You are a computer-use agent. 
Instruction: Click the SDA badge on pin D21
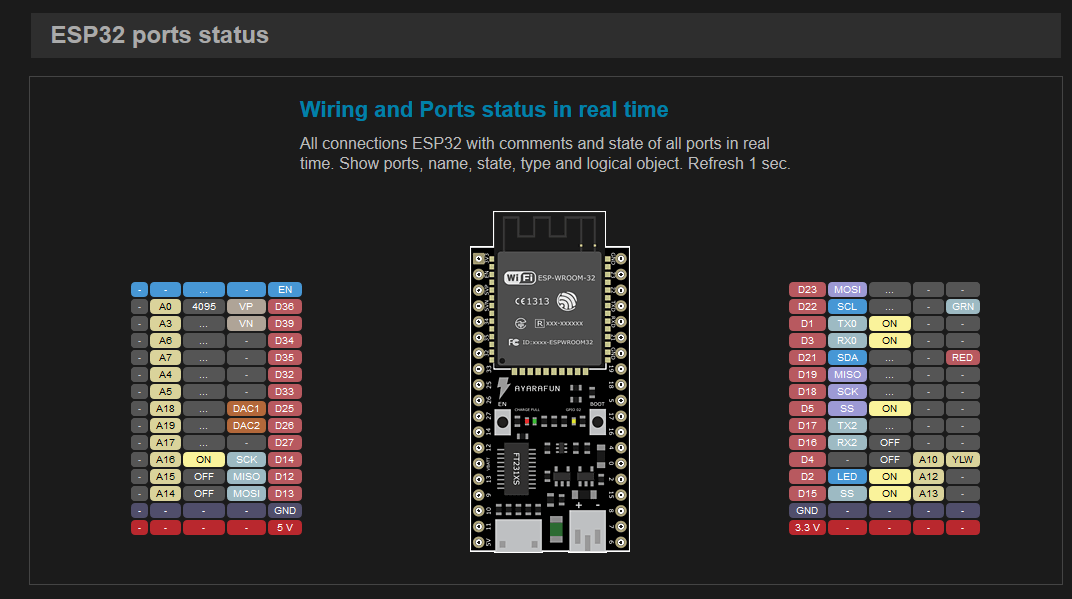point(847,357)
